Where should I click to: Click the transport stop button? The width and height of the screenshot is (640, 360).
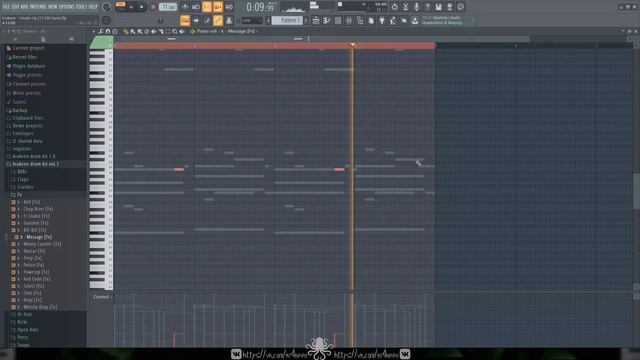[141, 7]
